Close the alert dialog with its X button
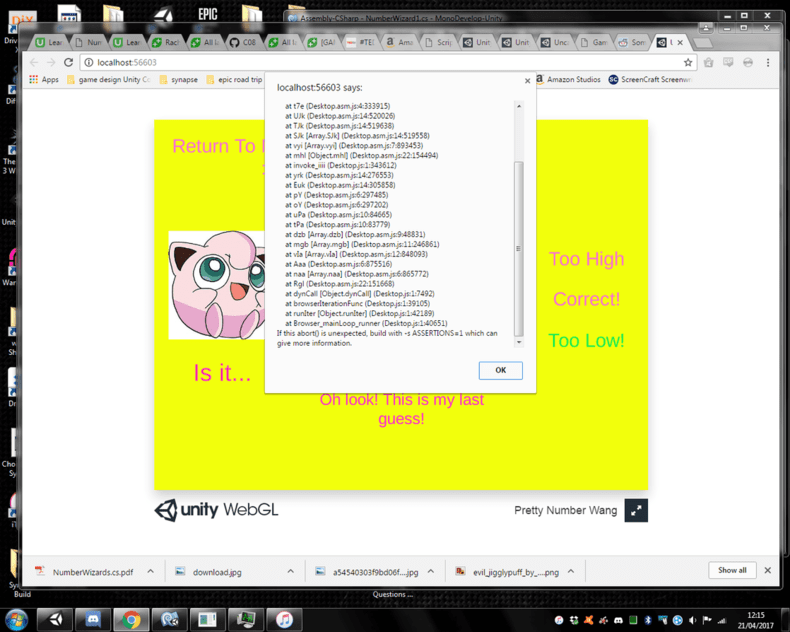The width and height of the screenshot is (790, 632). point(528,81)
